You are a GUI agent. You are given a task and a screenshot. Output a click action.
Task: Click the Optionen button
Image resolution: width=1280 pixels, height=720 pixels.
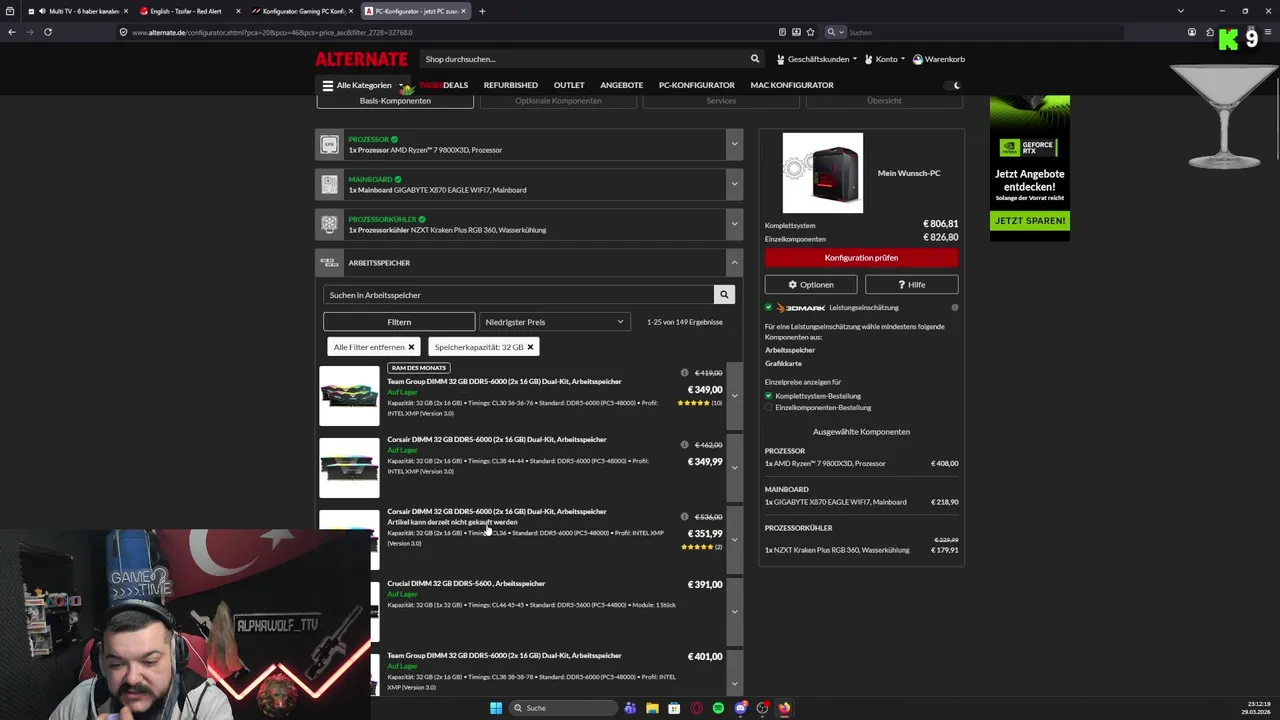click(811, 285)
